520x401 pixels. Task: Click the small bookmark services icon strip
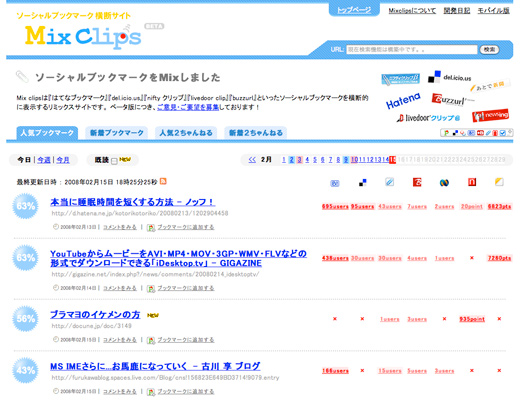point(477,133)
